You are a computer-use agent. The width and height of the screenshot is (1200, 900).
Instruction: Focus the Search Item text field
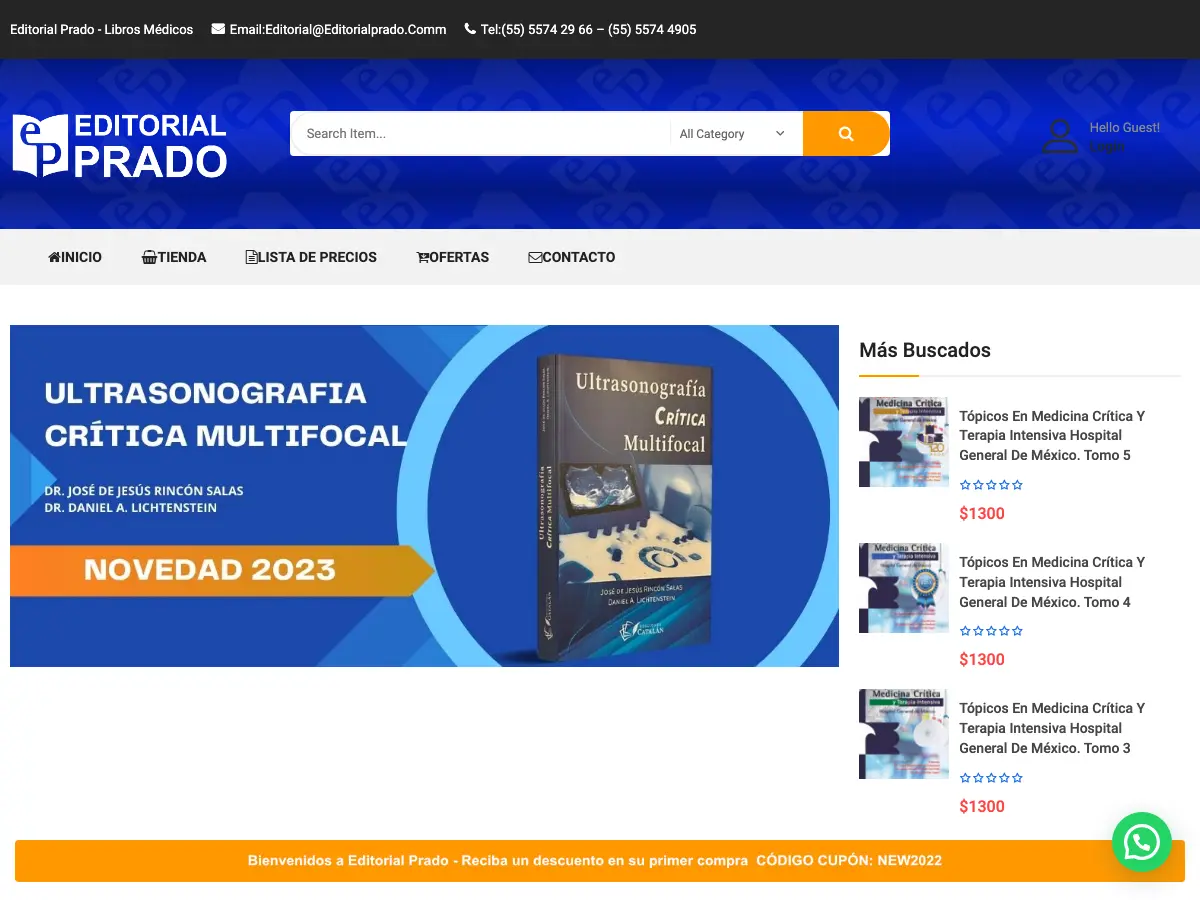tap(480, 134)
